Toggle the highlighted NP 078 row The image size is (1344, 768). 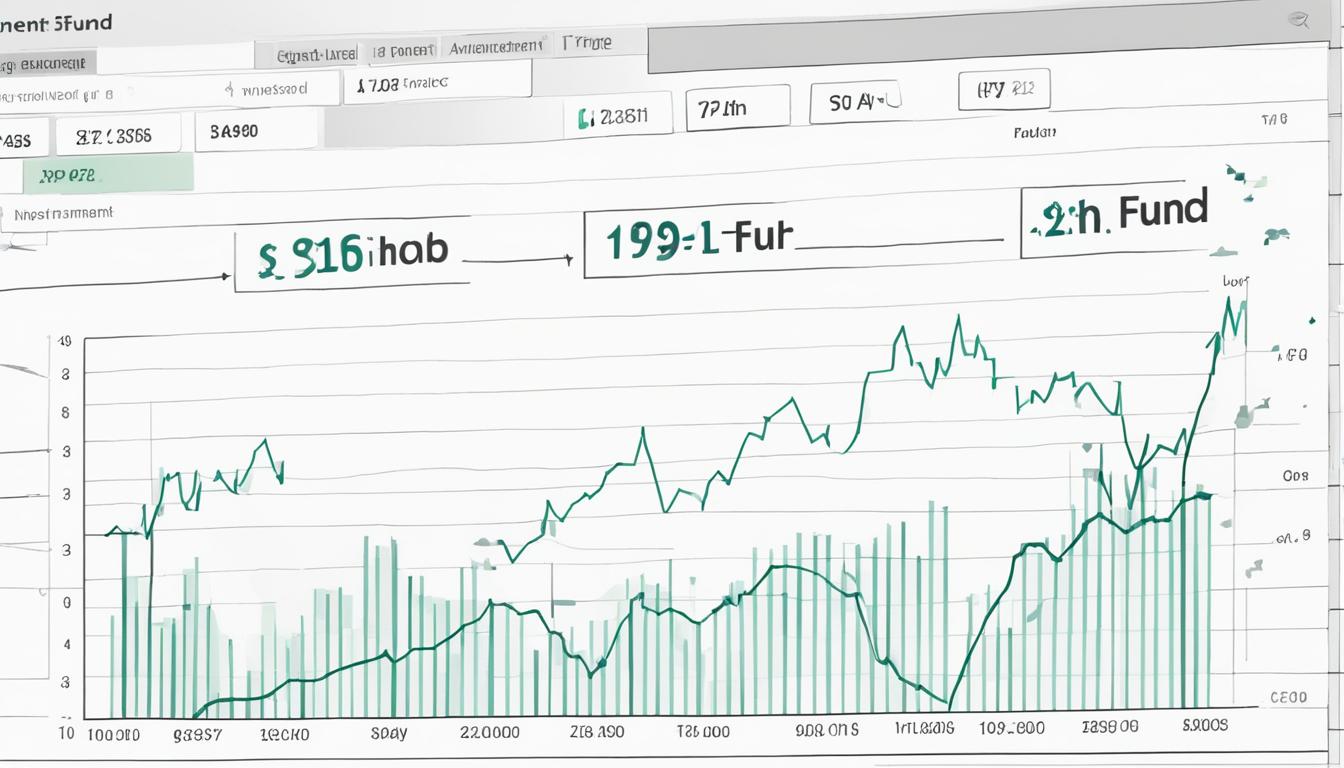point(110,172)
